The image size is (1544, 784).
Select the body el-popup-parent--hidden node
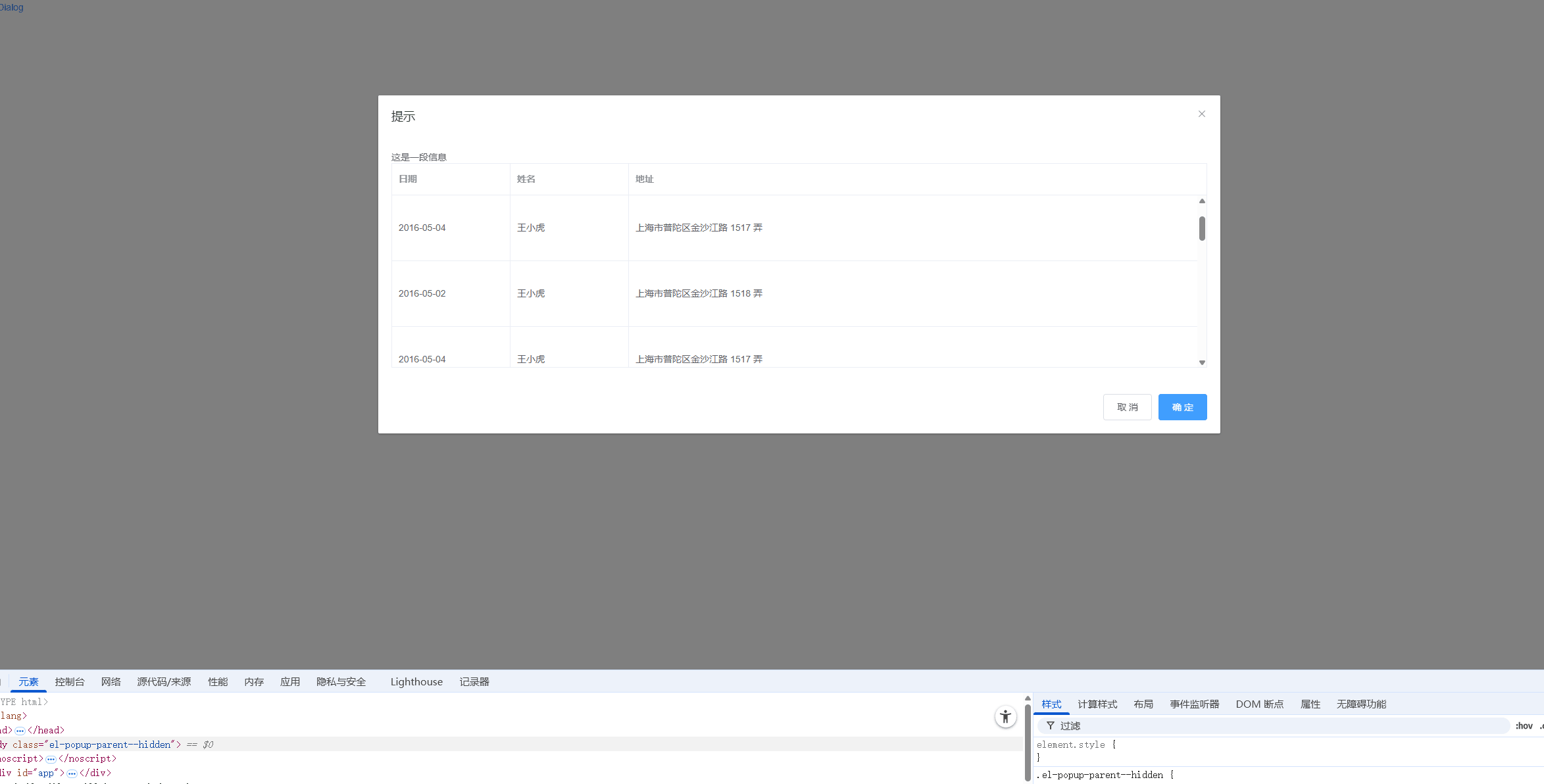coord(511,744)
